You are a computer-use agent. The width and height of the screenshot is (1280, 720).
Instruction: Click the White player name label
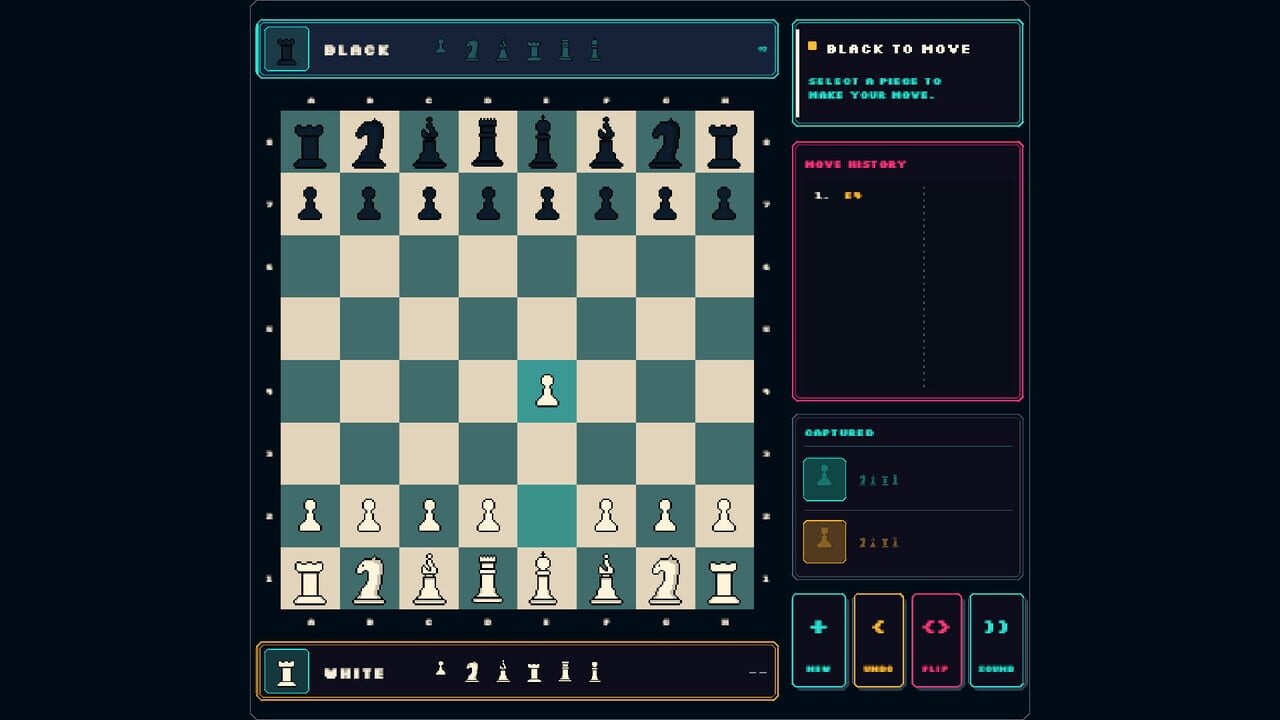354,673
